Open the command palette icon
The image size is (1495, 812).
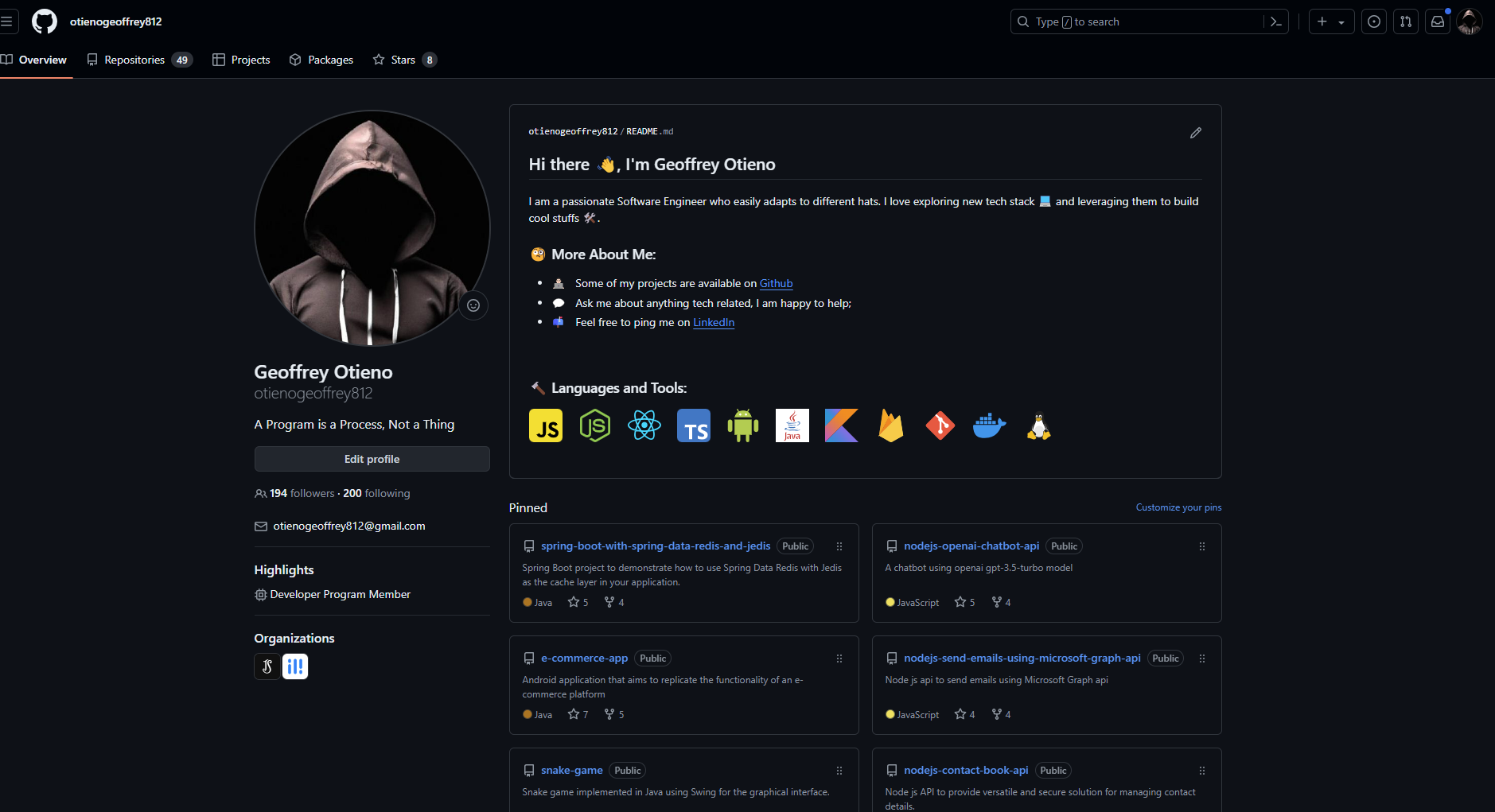(x=1276, y=21)
